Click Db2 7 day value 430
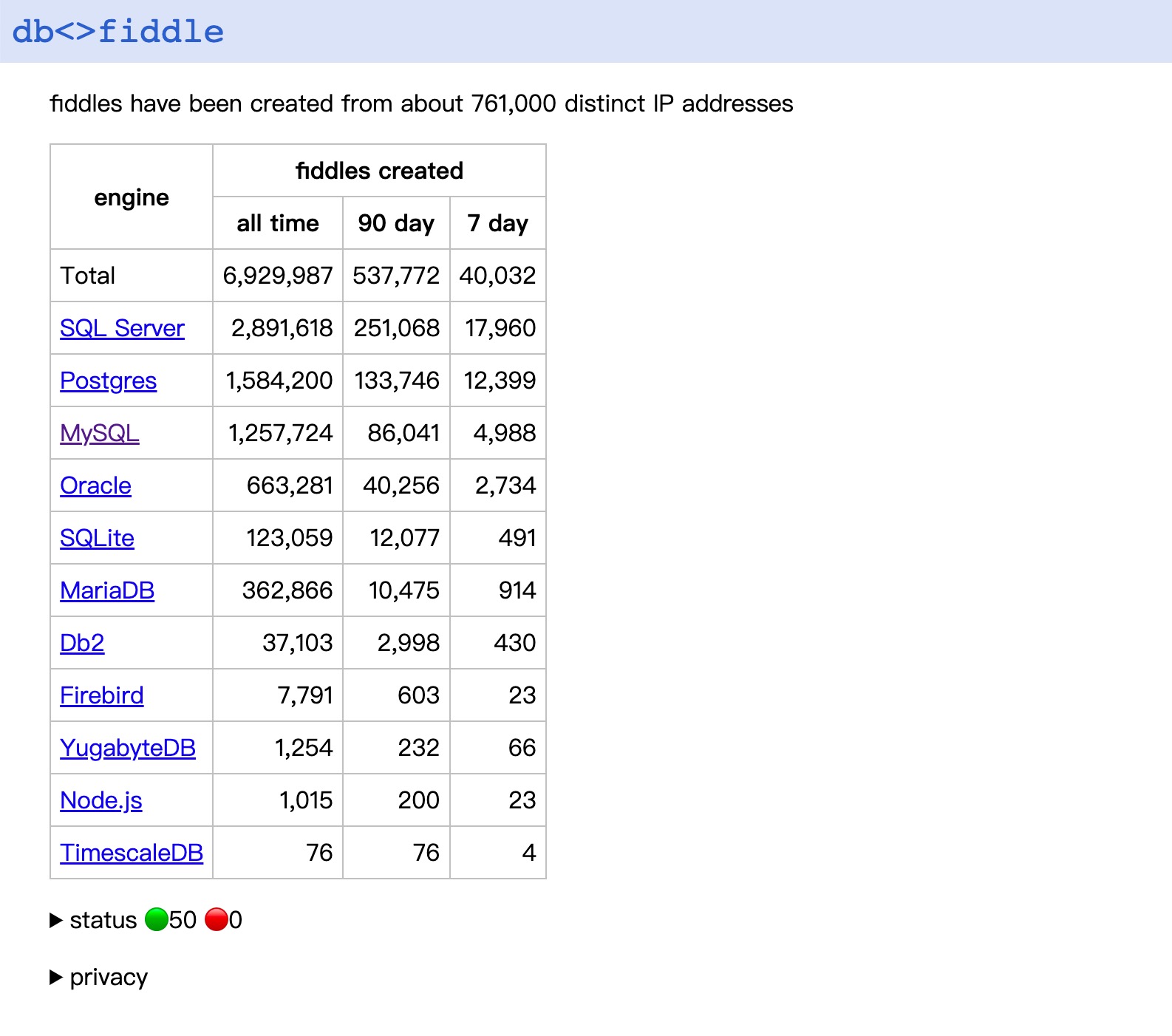The height and width of the screenshot is (1036, 1172). tap(515, 643)
